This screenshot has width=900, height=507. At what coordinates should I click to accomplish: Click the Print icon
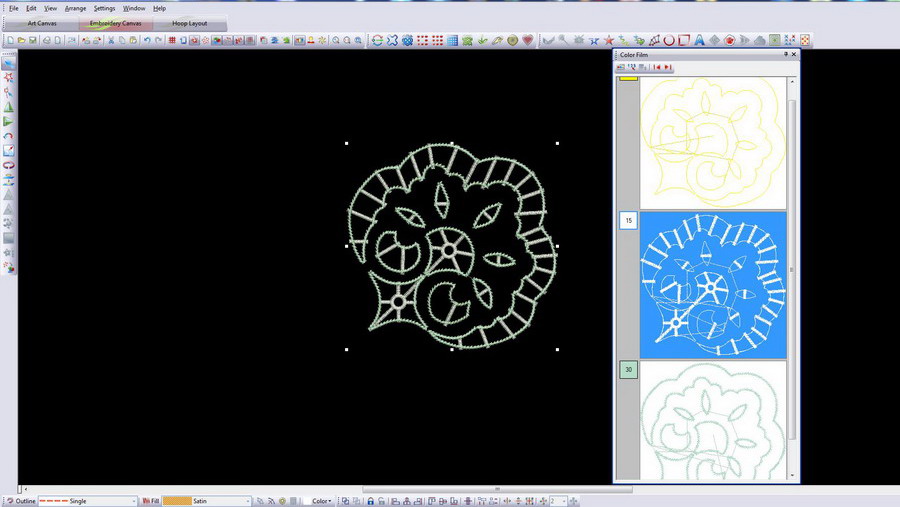coord(46,40)
